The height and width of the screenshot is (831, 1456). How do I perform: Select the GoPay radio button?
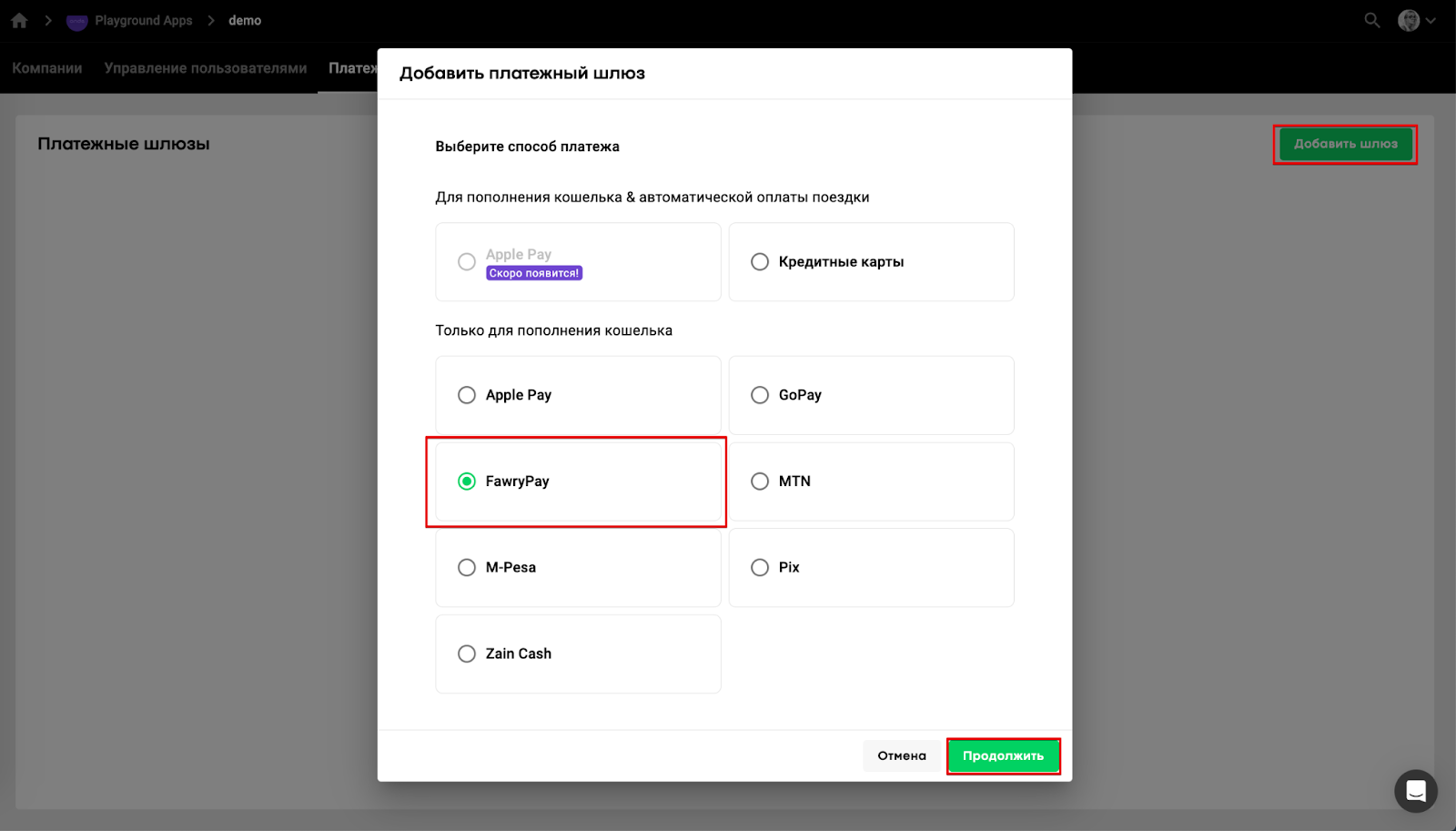pos(760,395)
